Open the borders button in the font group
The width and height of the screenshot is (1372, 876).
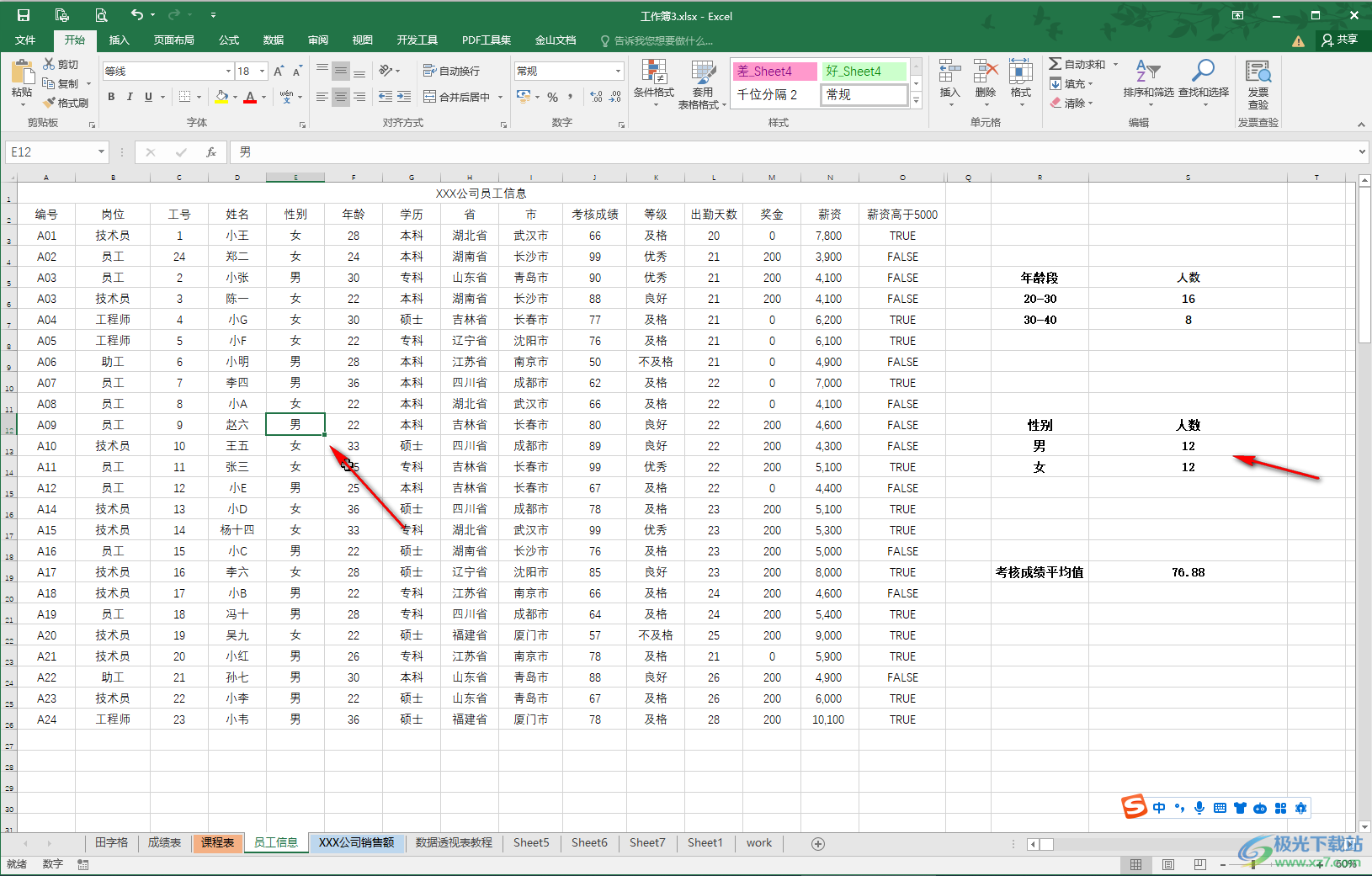[x=185, y=97]
